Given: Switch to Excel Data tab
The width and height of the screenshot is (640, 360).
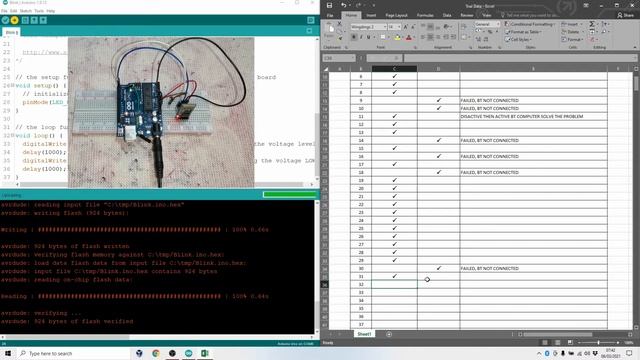Looking at the screenshot, I should pos(447,15).
